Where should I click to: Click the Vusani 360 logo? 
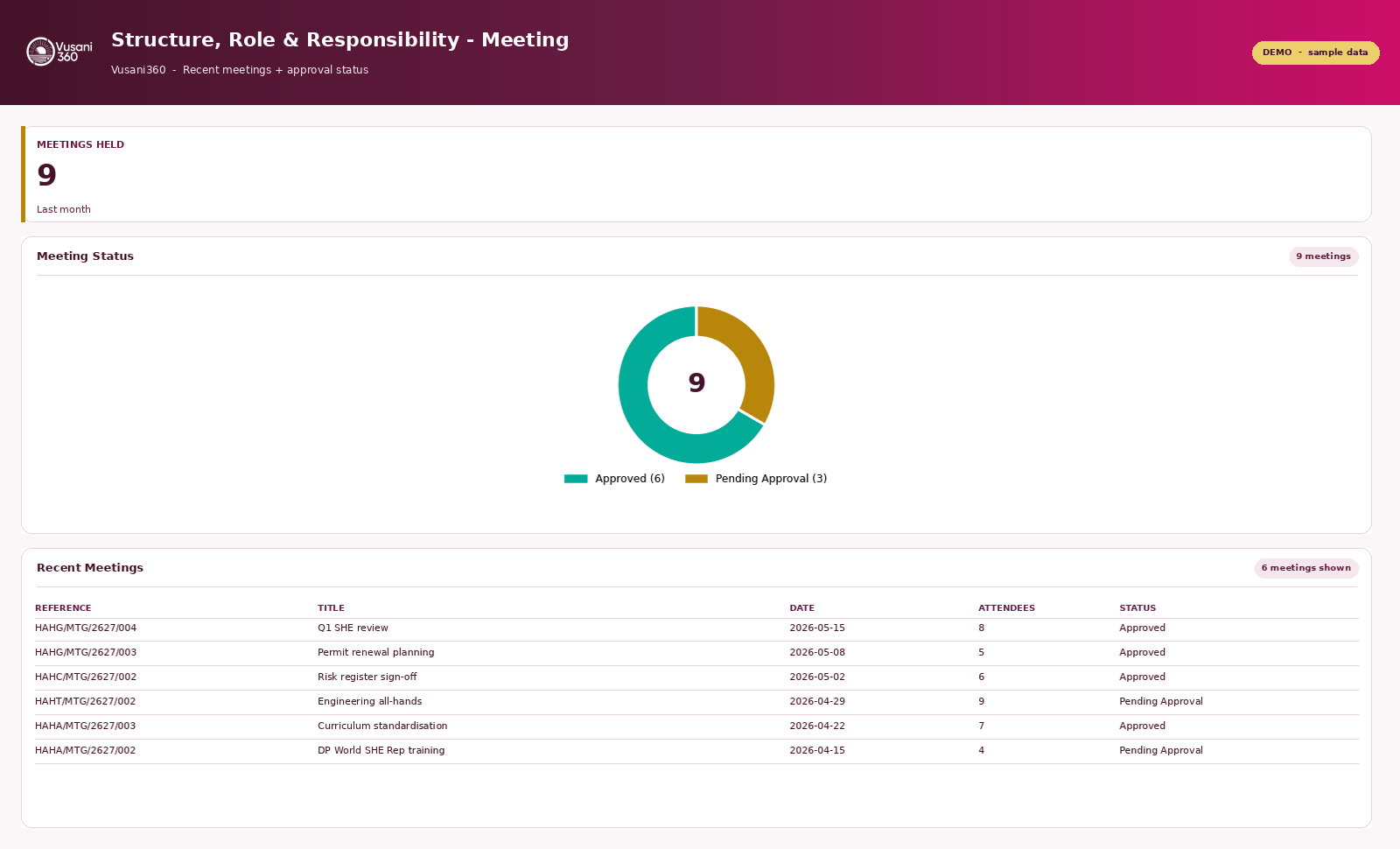[x=59, y=52]
